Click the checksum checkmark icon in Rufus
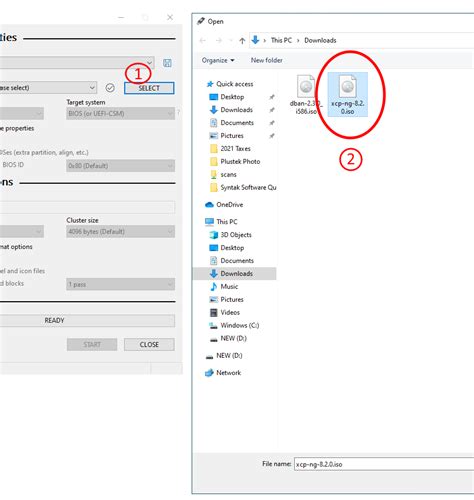474x500 pixels. click(x=110, y=88)
